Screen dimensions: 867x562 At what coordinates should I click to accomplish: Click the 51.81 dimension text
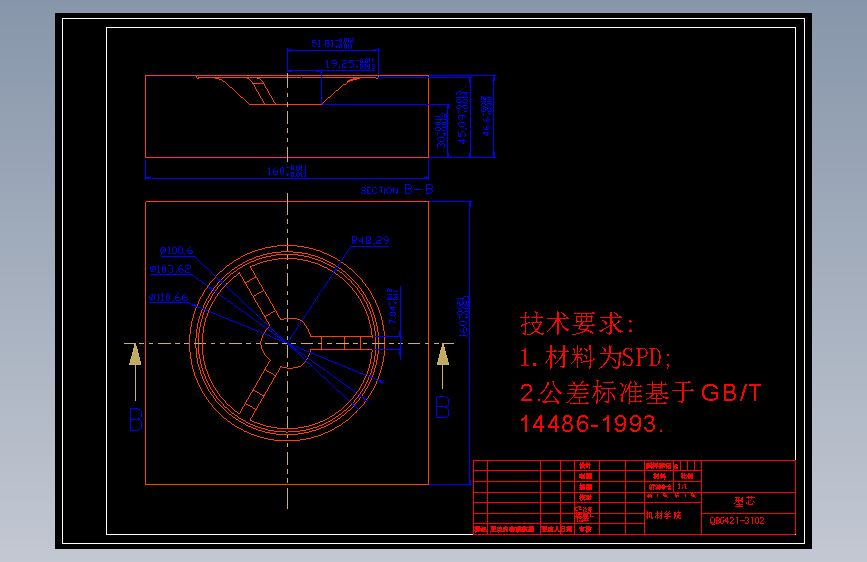tap(332, 43)
